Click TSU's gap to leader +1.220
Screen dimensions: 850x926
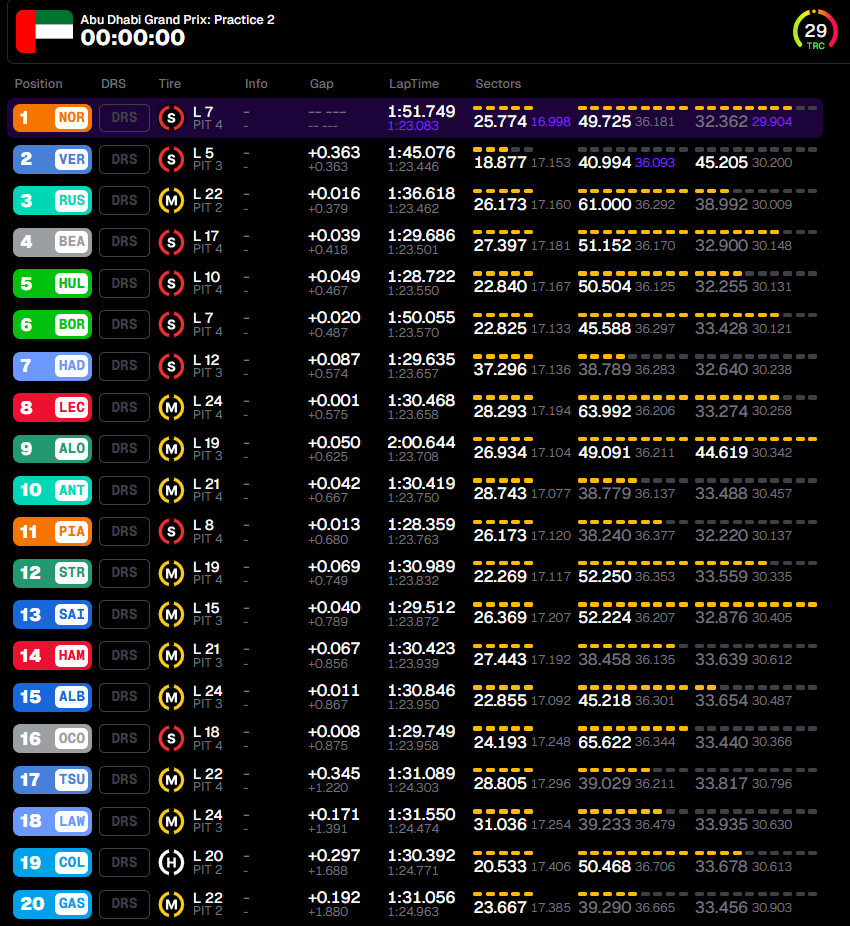328,788
